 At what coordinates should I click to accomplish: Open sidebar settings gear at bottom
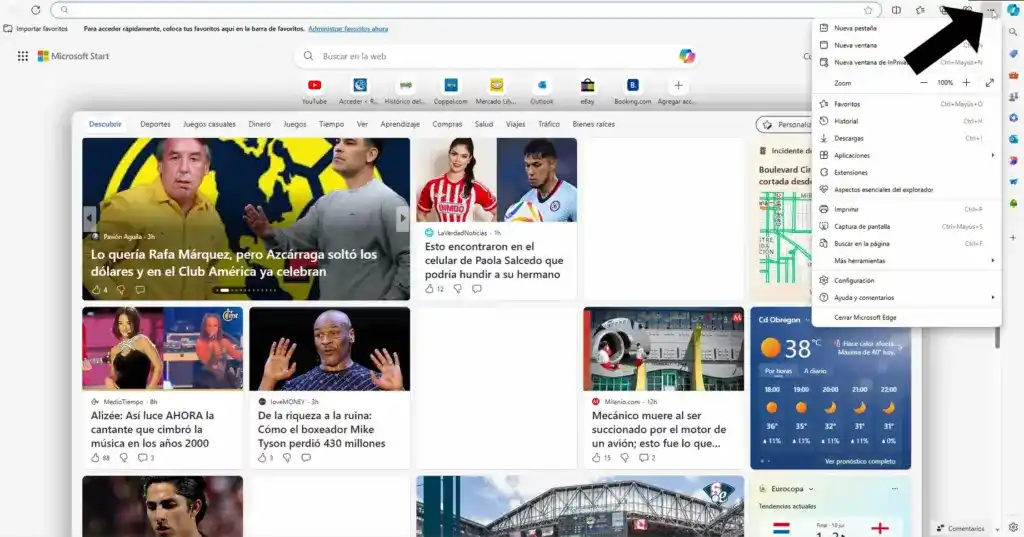(1013, 527)
